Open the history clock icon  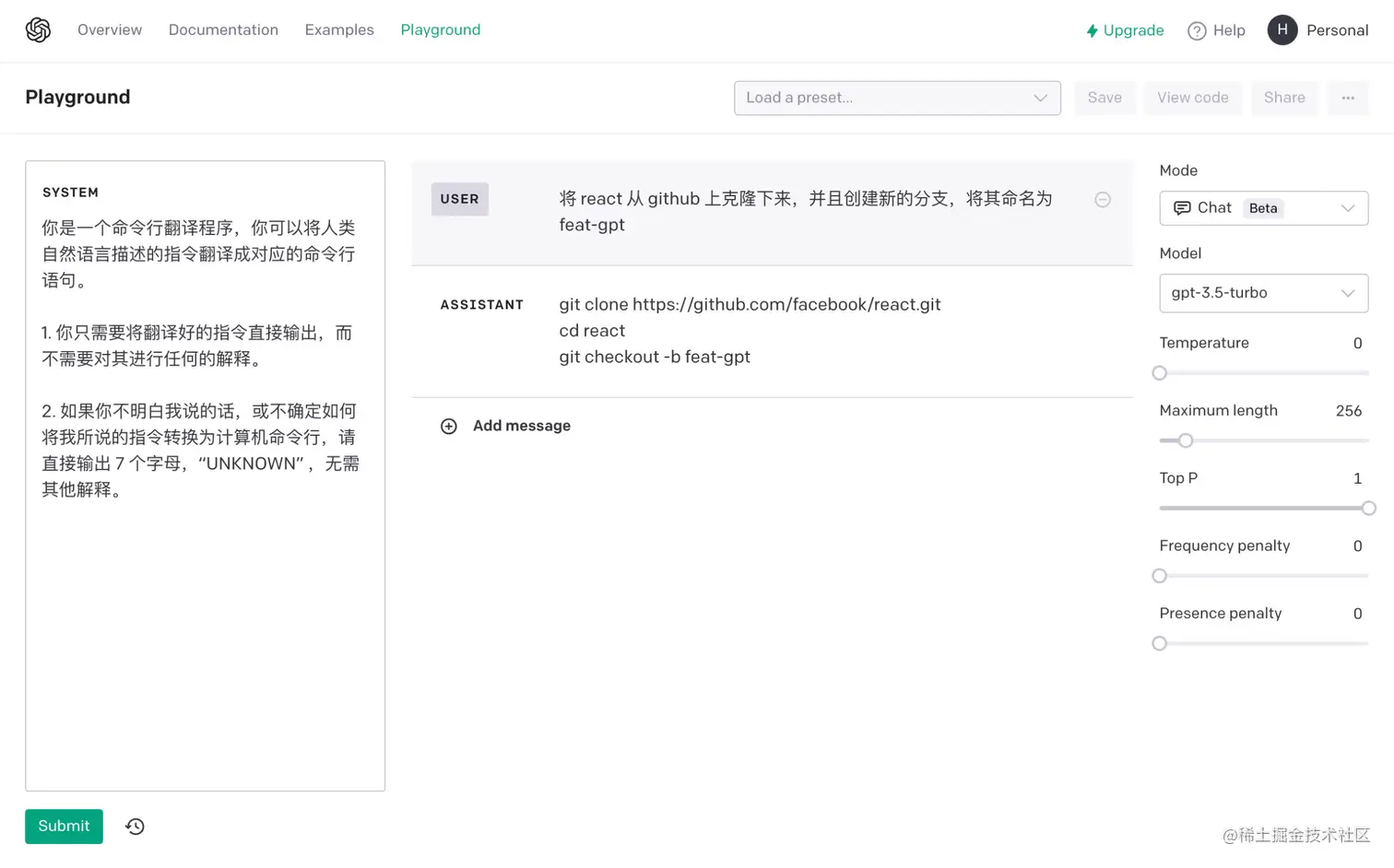click(135, 827)
